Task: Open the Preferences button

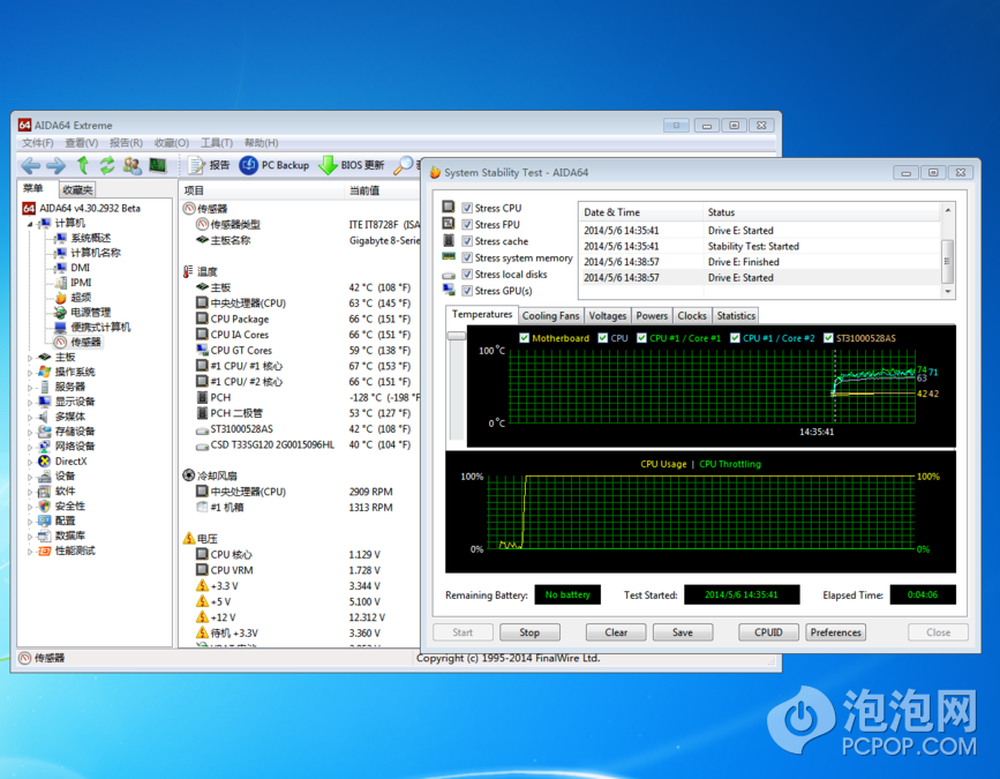Action: point(835,632)
